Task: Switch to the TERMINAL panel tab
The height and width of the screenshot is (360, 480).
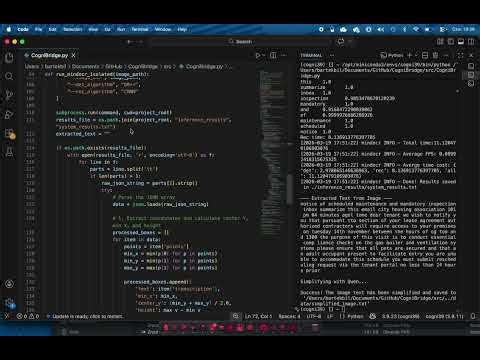Action: pos(311,55)
